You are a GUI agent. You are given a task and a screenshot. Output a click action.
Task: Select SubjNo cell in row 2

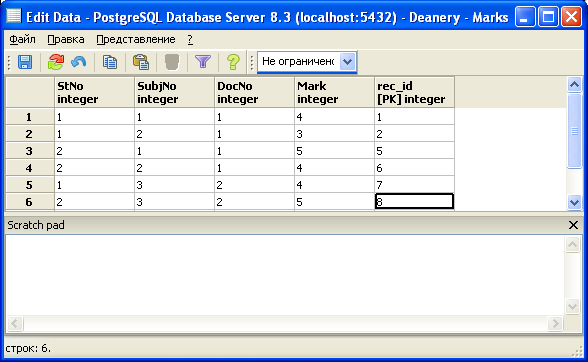(x=174, y=134)
